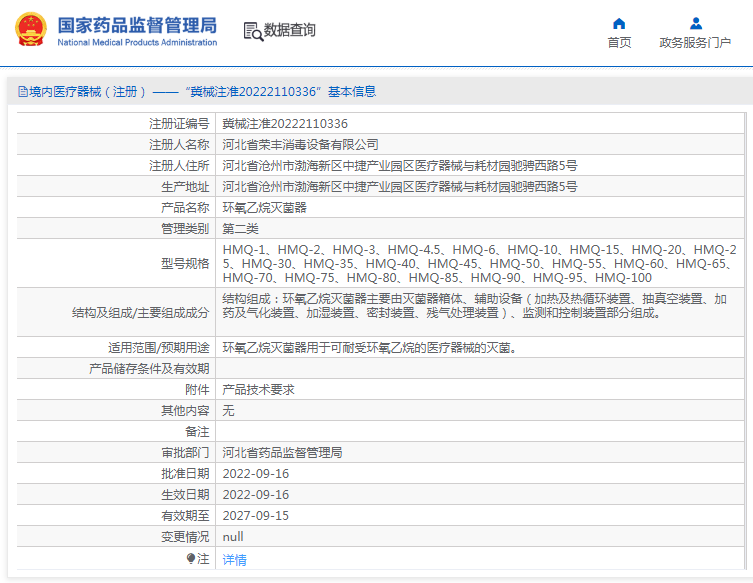Select product name 环氧乙烷灭菌器
This screenshot has width=753, height=583.
click(264, 208)
